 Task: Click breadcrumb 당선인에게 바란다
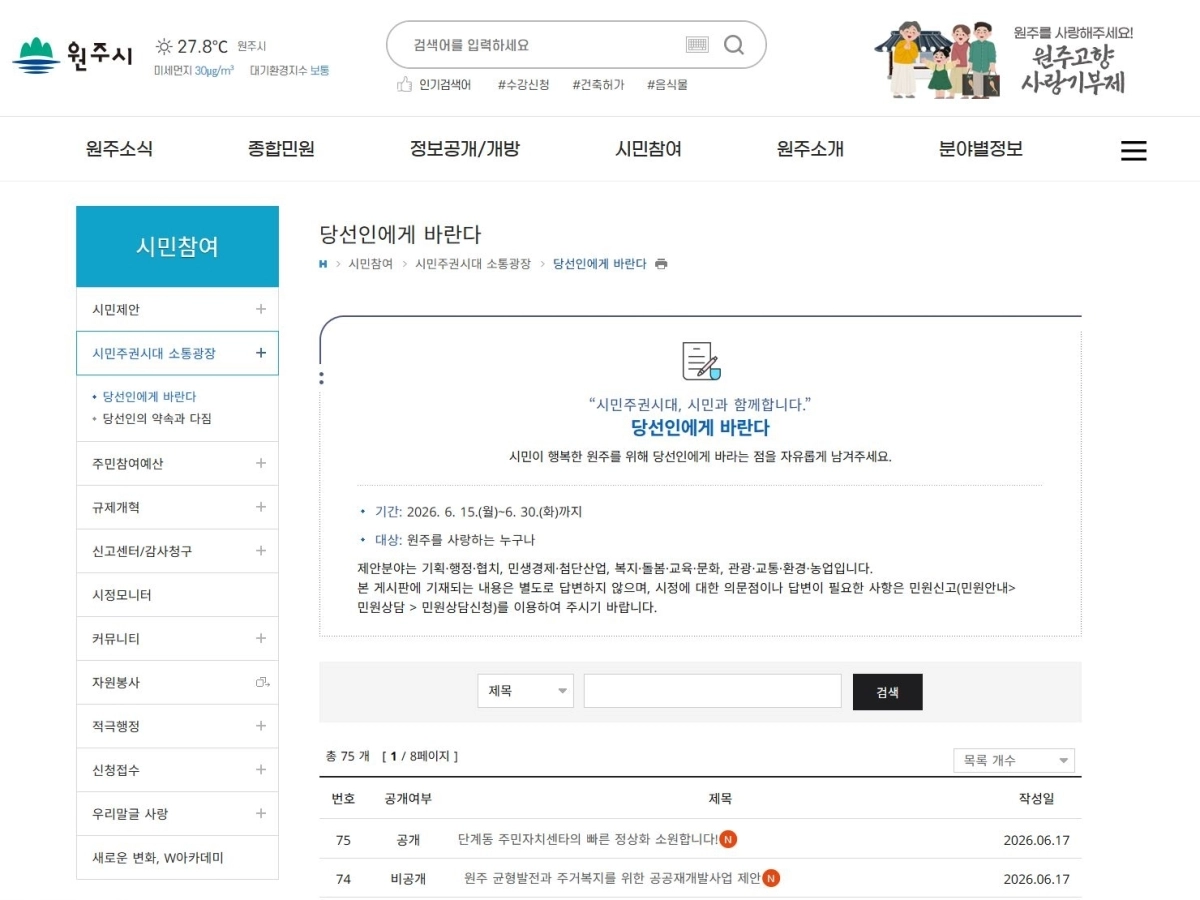tap(600, 264)
